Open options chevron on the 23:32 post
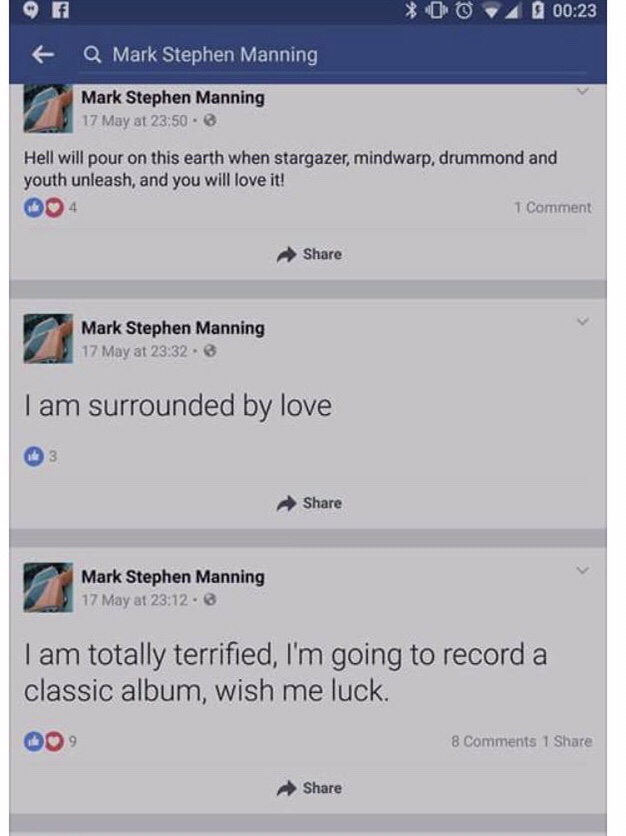 [x=583, y=322]
